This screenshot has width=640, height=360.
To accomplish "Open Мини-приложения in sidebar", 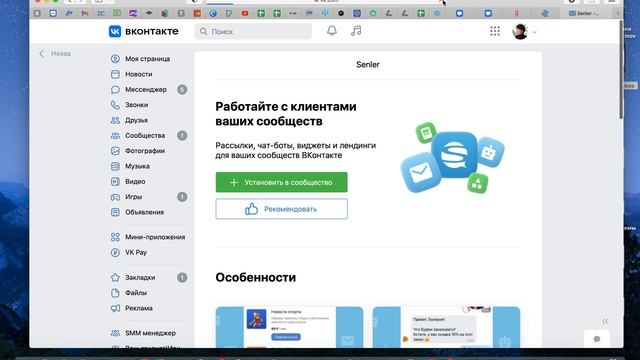I will pos(148,237).
